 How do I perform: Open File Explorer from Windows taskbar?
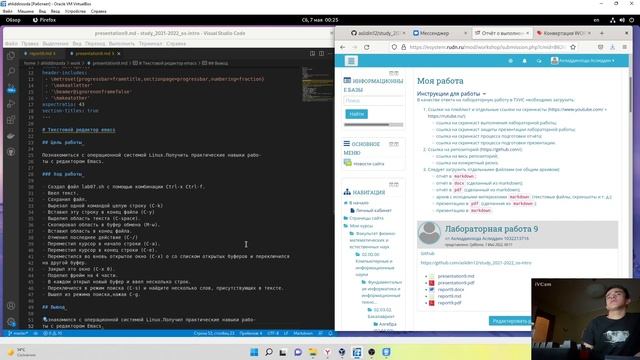tap(313, 352)
